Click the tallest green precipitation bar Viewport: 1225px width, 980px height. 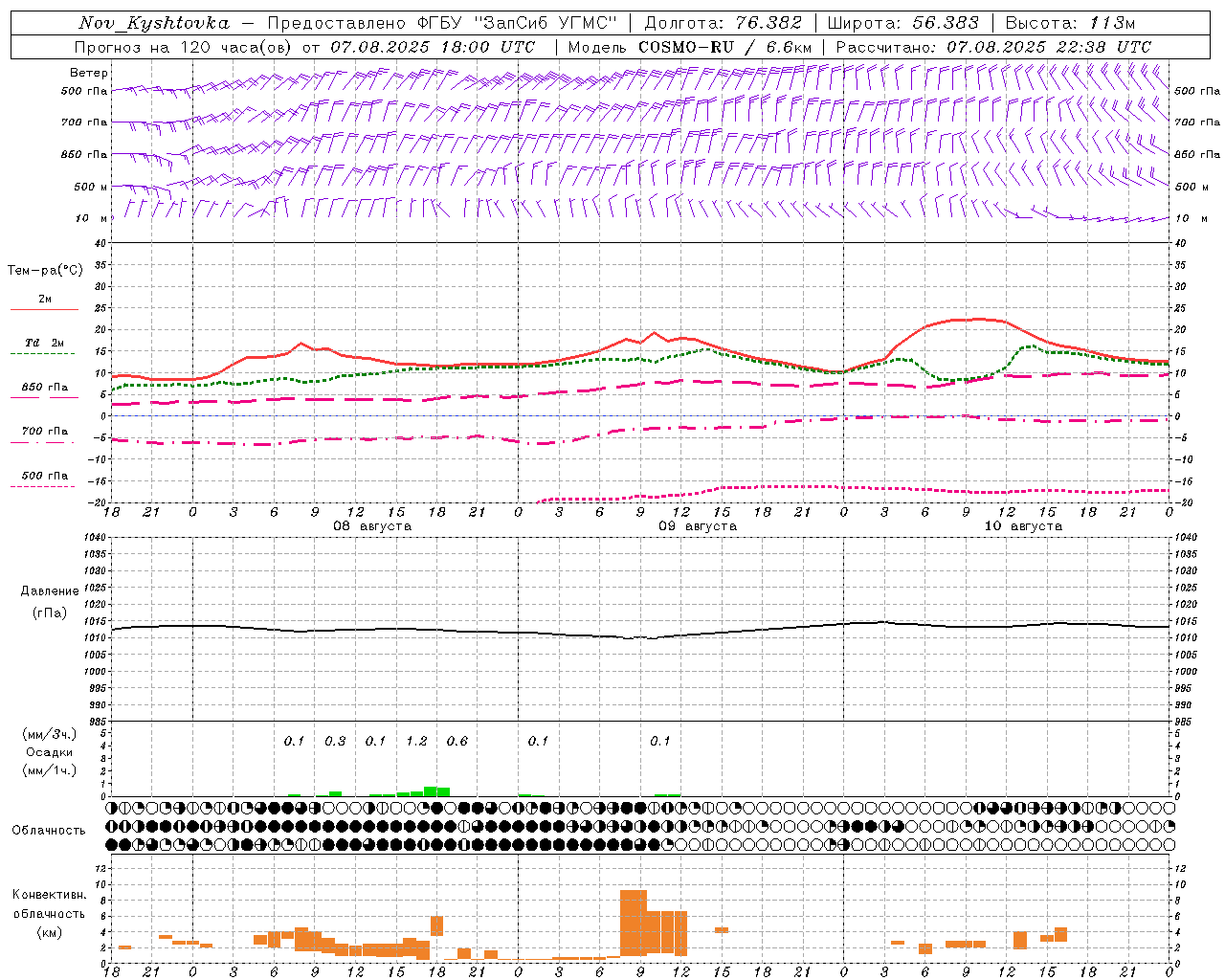click(x=431, y=791)
